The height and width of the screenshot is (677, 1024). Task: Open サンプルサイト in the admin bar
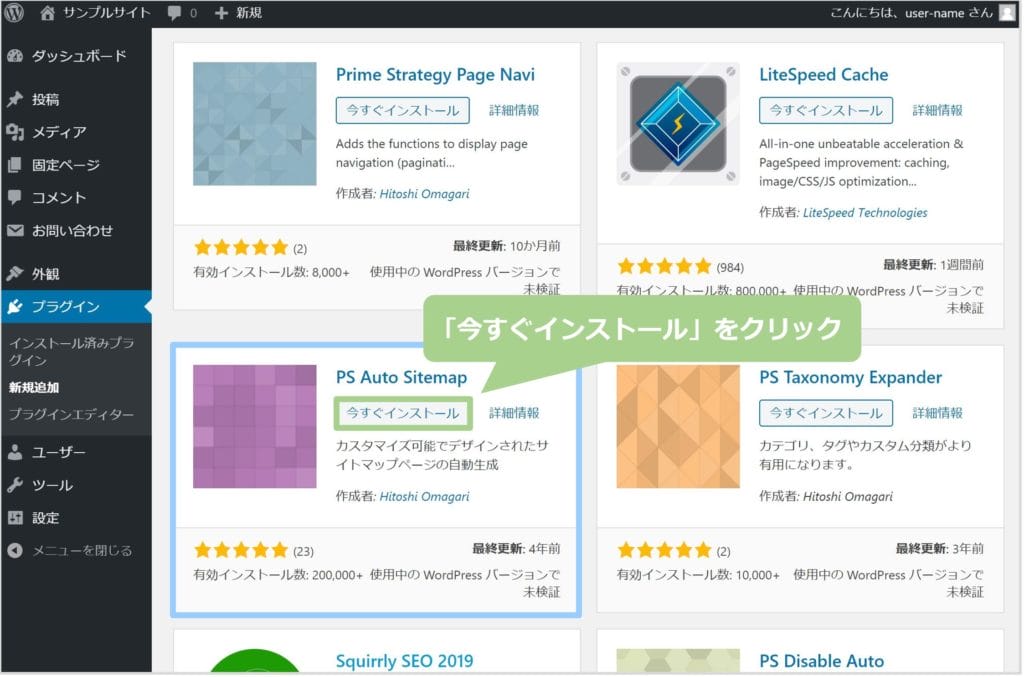106,12
